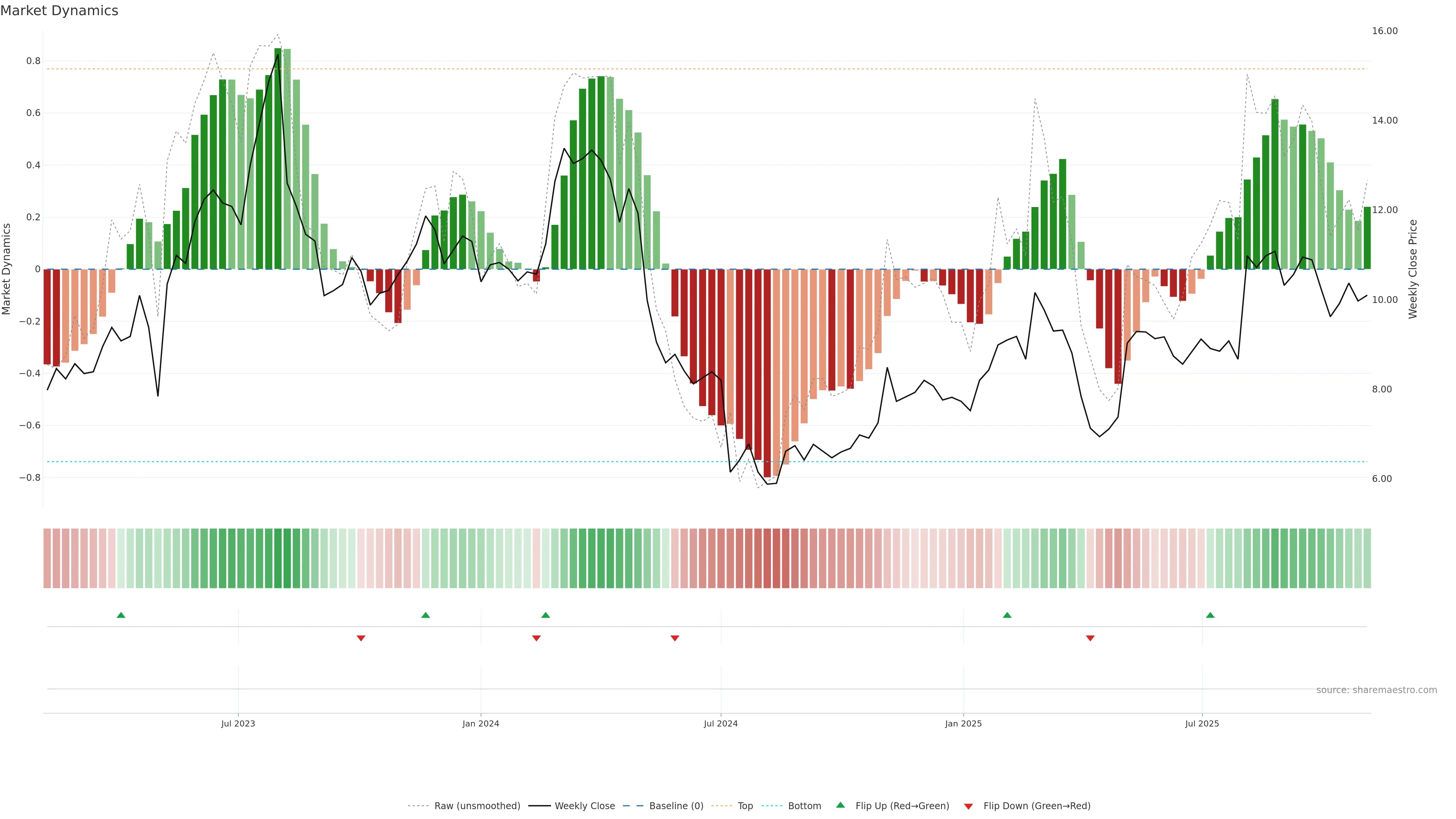Click the red flip-down triangle before Jul 2024
The image size is (1456, 819).
click(x=675, y=638)
